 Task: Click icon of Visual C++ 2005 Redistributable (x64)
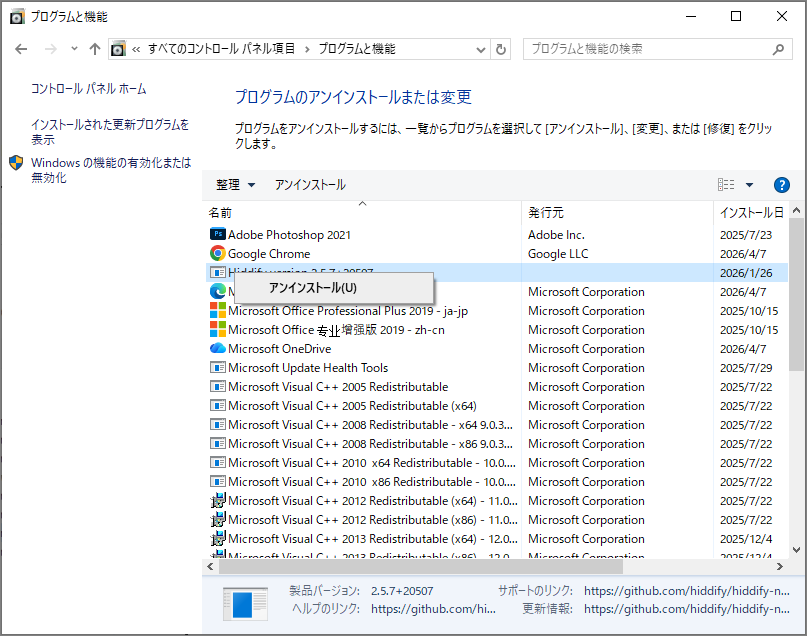pos(218,405)
